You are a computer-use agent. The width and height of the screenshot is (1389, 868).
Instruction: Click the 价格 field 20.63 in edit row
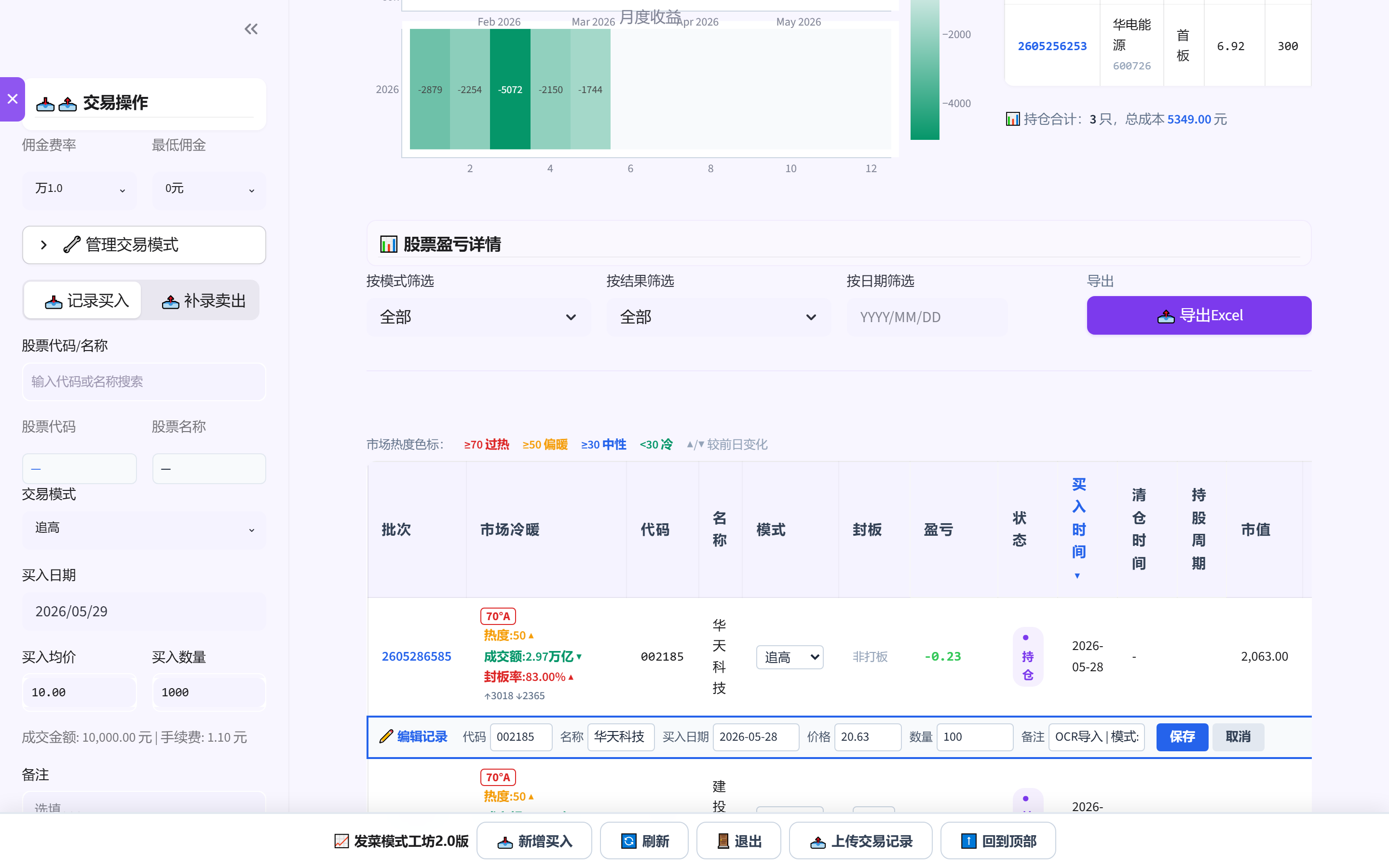click(867, 736)
